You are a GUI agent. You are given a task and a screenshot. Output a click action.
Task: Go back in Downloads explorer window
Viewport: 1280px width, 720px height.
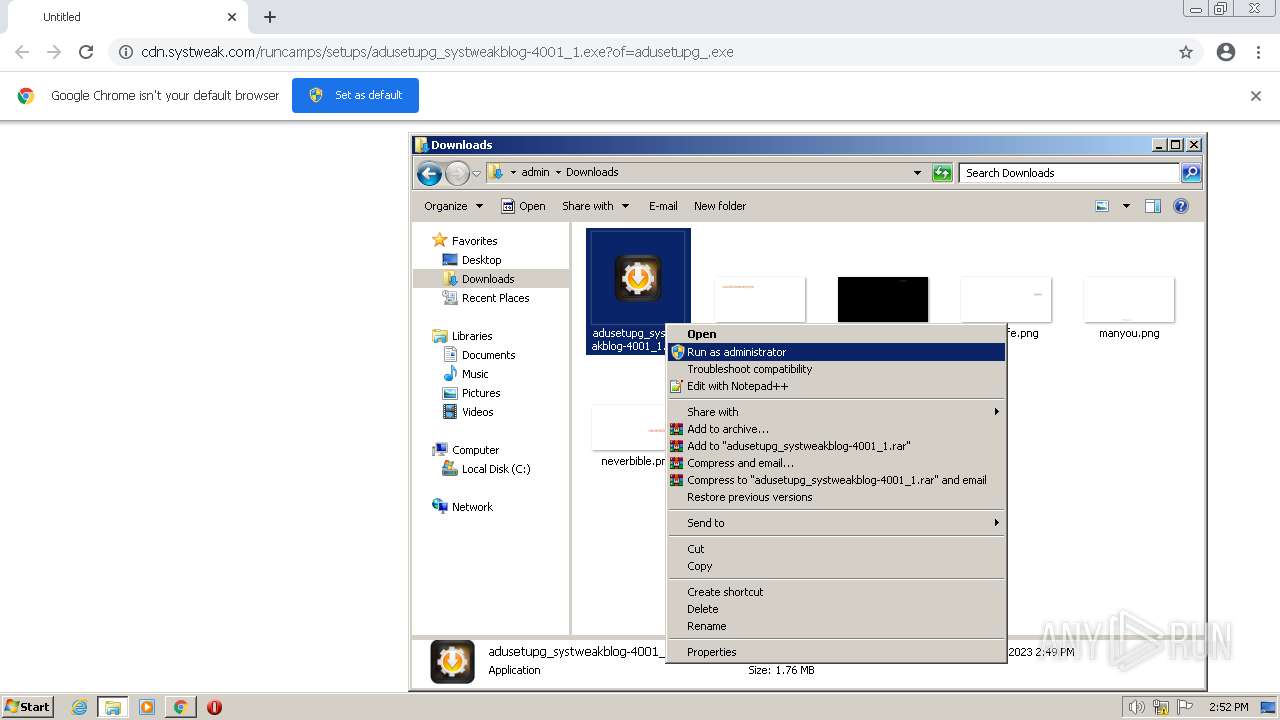click(429, 173)
